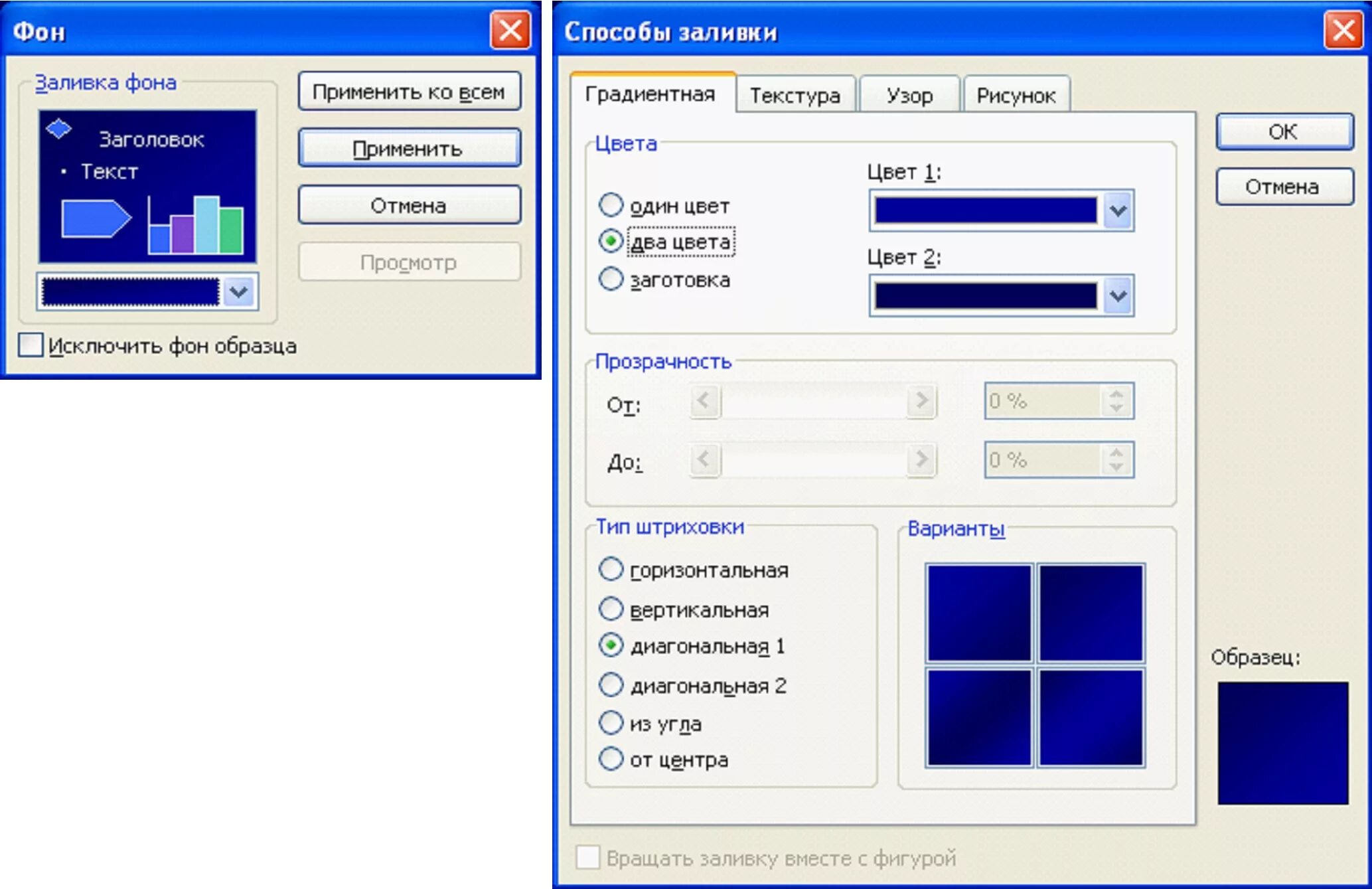1372x889 pixels.
Task: Switch to the 'Градиентная' tab
Action: (x=651, y=94)
